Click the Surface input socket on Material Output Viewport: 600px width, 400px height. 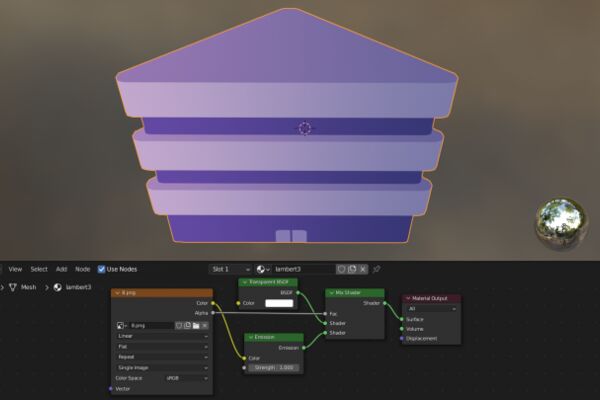[402, 319]
